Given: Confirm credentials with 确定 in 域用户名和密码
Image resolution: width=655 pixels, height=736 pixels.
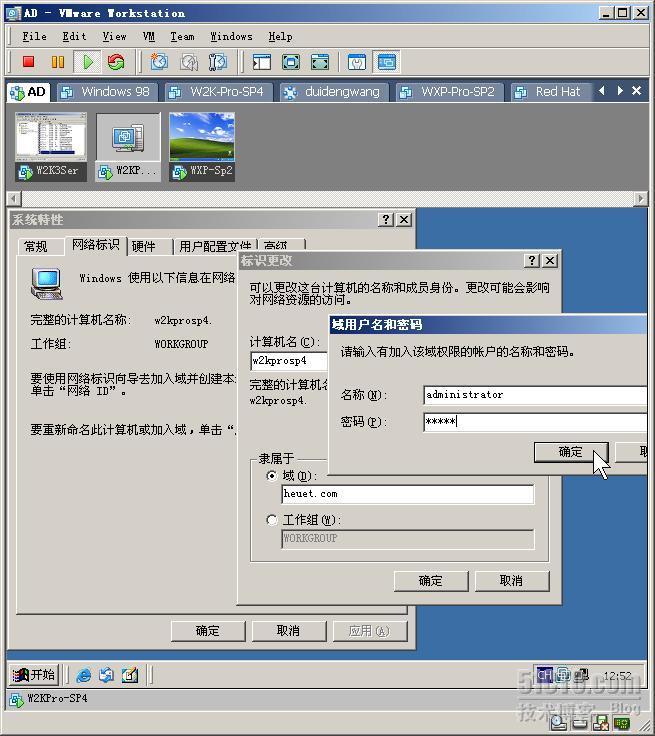Looking at the screenshot, I should coord(570,452).
